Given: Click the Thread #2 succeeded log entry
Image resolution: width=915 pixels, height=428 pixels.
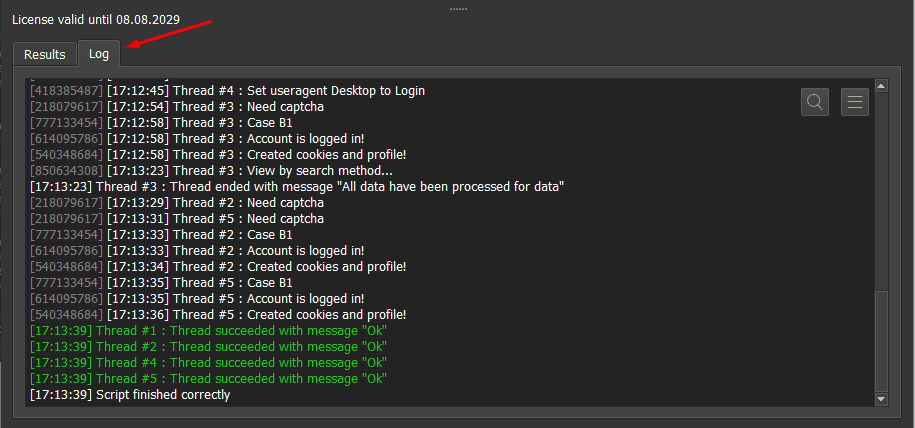Looking at the screenshot, I should coord(208,347).
